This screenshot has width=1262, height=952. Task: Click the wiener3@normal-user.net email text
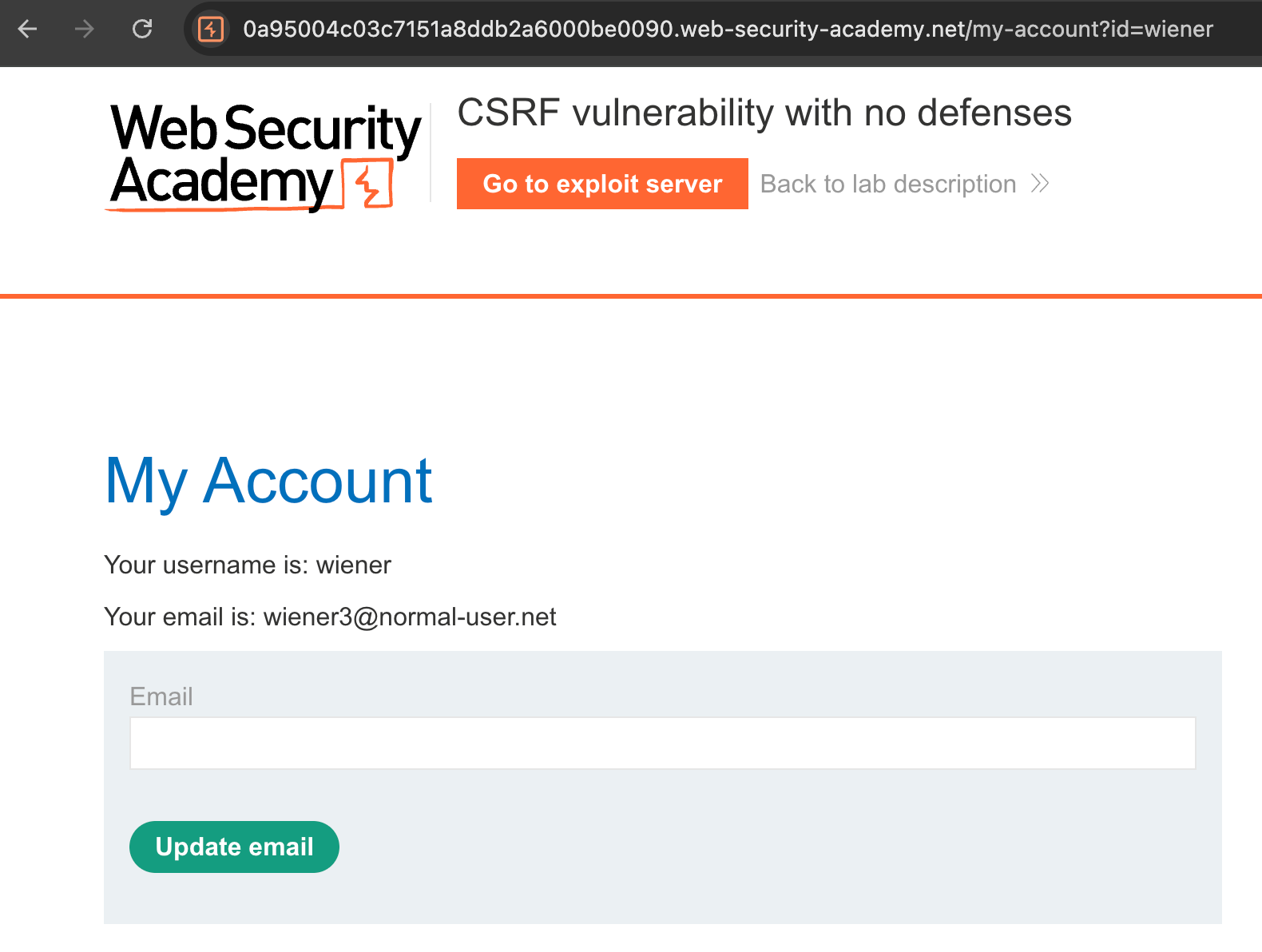coord(410,617)
